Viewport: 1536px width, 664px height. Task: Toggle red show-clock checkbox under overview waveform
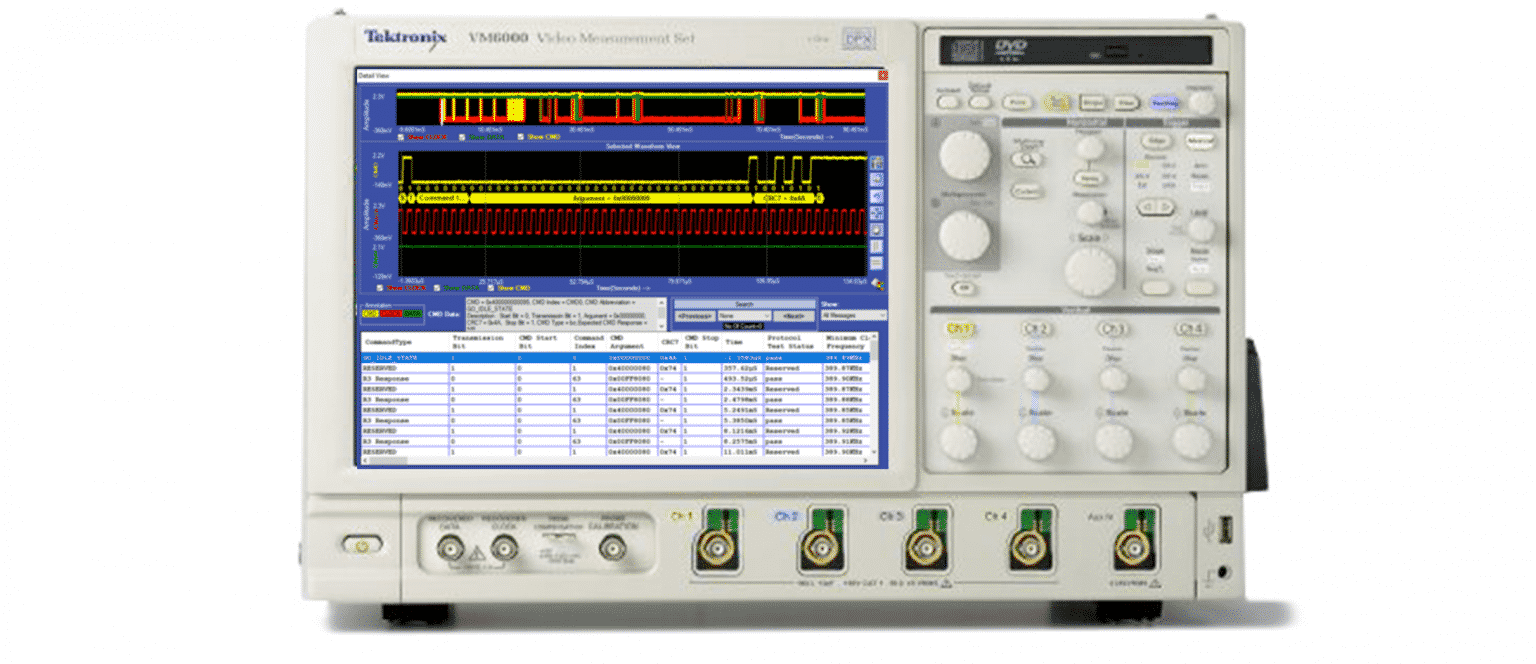(x=402, y=137)
